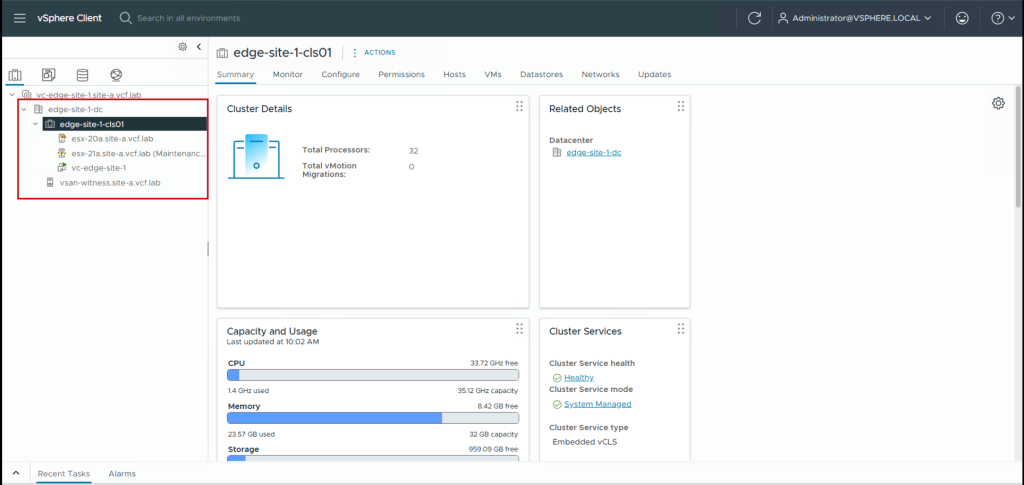Click the 'Total Processors:' label
This screenshot has width=1024, height=485.
pyautogui.click(x=336, y=150)
